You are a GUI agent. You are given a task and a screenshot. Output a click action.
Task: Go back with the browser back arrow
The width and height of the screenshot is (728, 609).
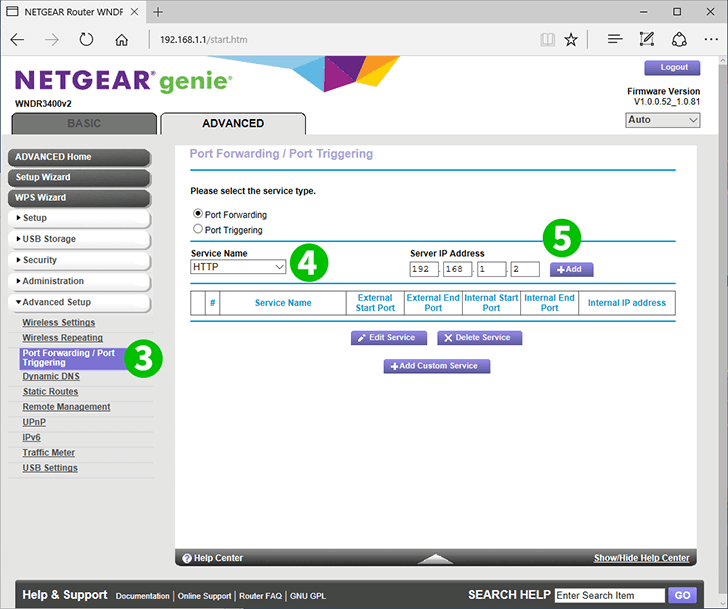point(17,40)
